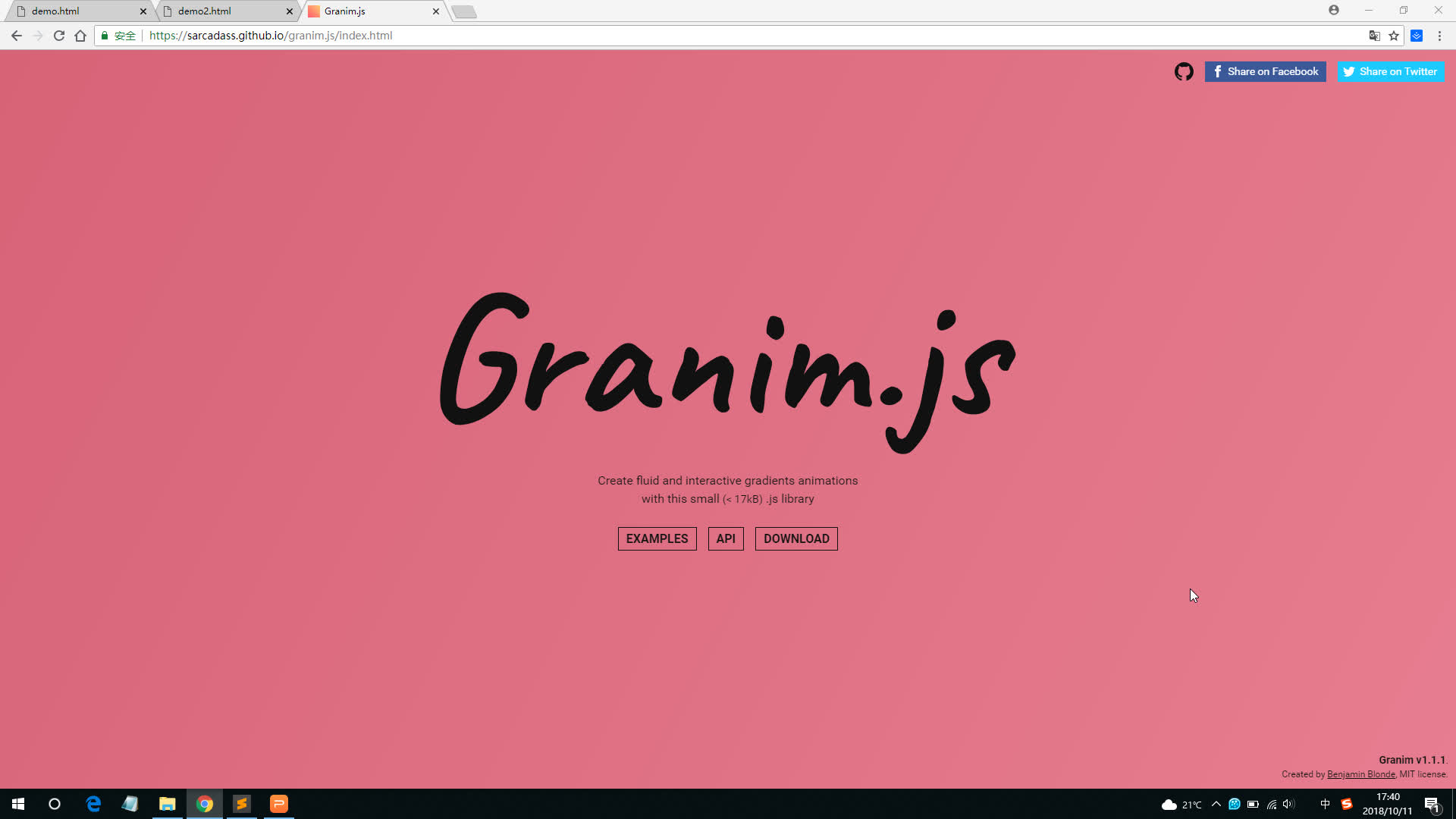Click the Chrome browser icon in taskbar

205,804
